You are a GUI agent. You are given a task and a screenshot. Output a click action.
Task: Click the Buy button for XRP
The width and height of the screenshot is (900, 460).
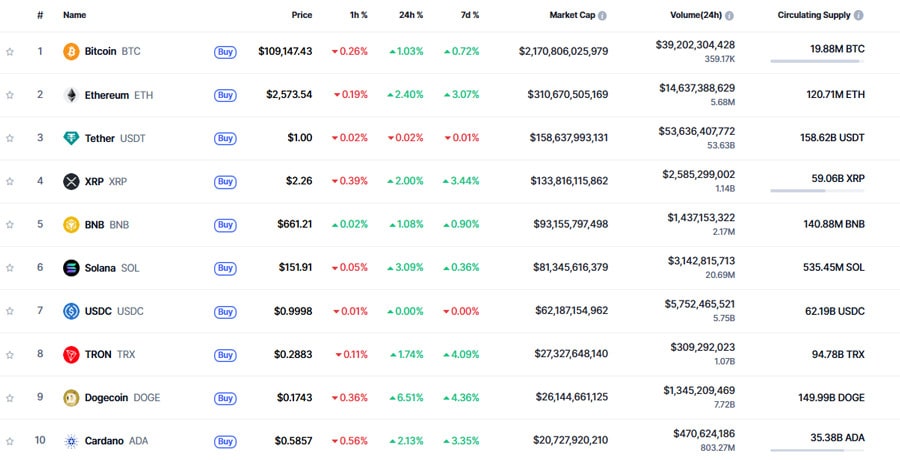[225, 182]
